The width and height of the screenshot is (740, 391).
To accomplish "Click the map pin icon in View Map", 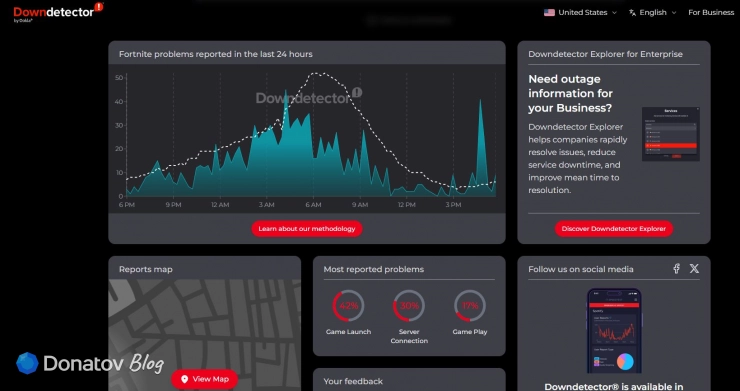I will [x=185, y=379].
